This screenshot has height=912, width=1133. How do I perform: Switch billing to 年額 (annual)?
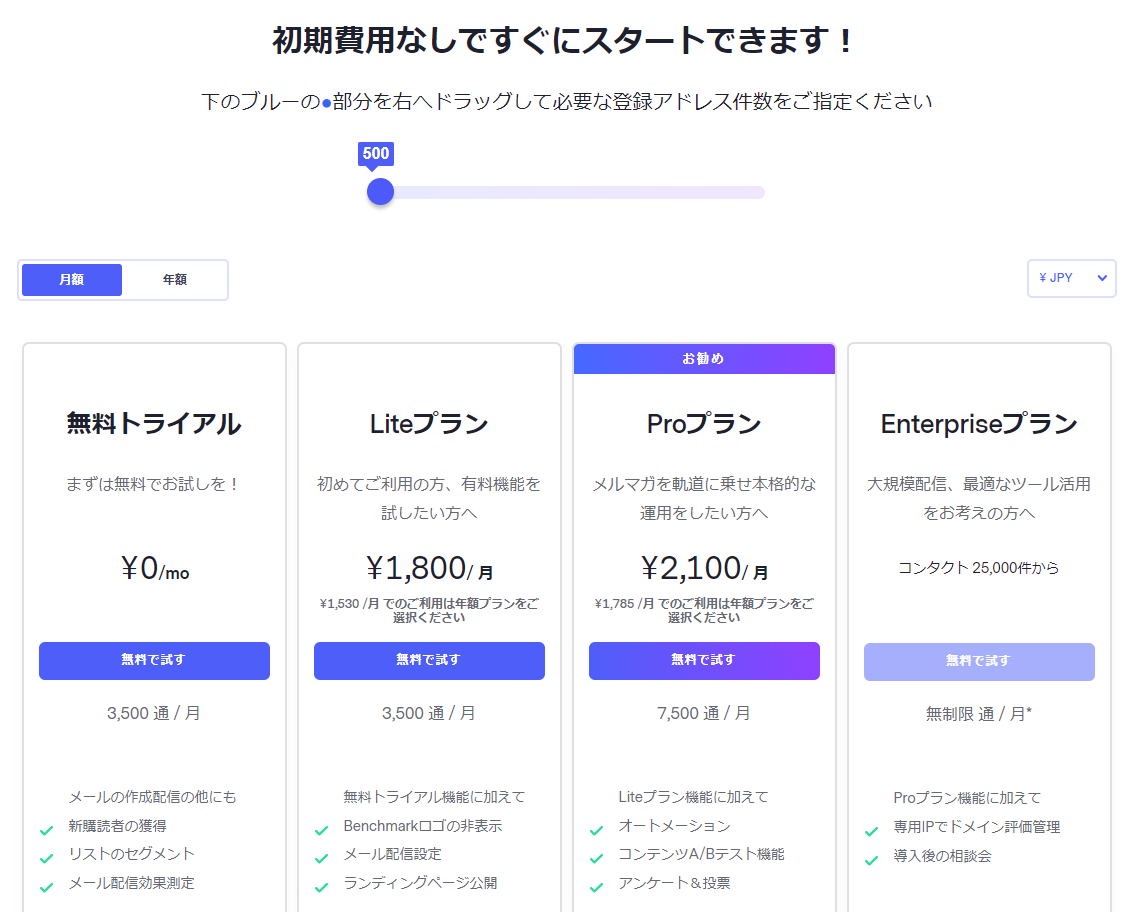[x=175, y=280]
